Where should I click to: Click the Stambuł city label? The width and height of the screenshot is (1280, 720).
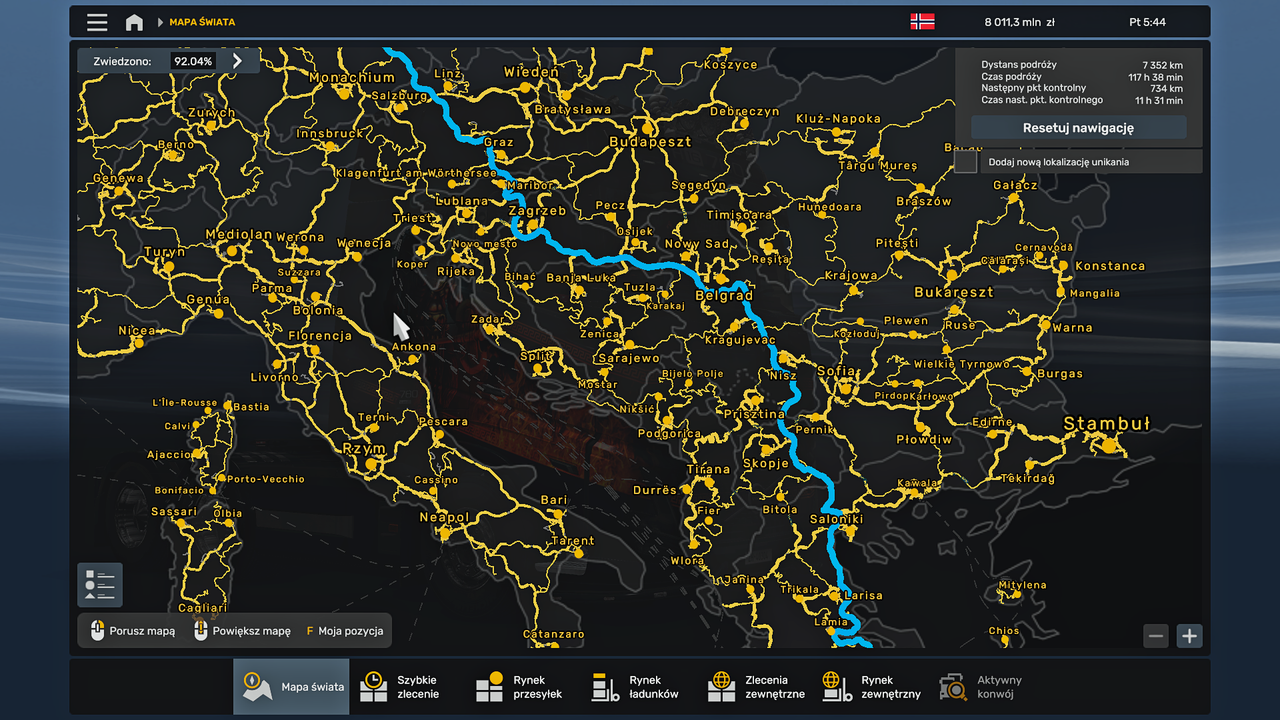(x=1106, y=424)
